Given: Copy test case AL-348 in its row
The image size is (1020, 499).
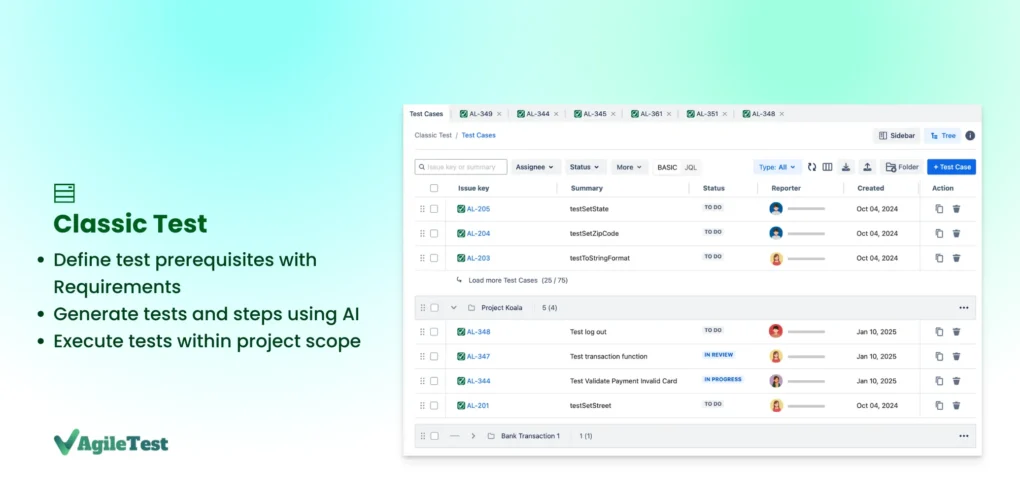Looking at the screenshot, I should (x=939, y=332).
